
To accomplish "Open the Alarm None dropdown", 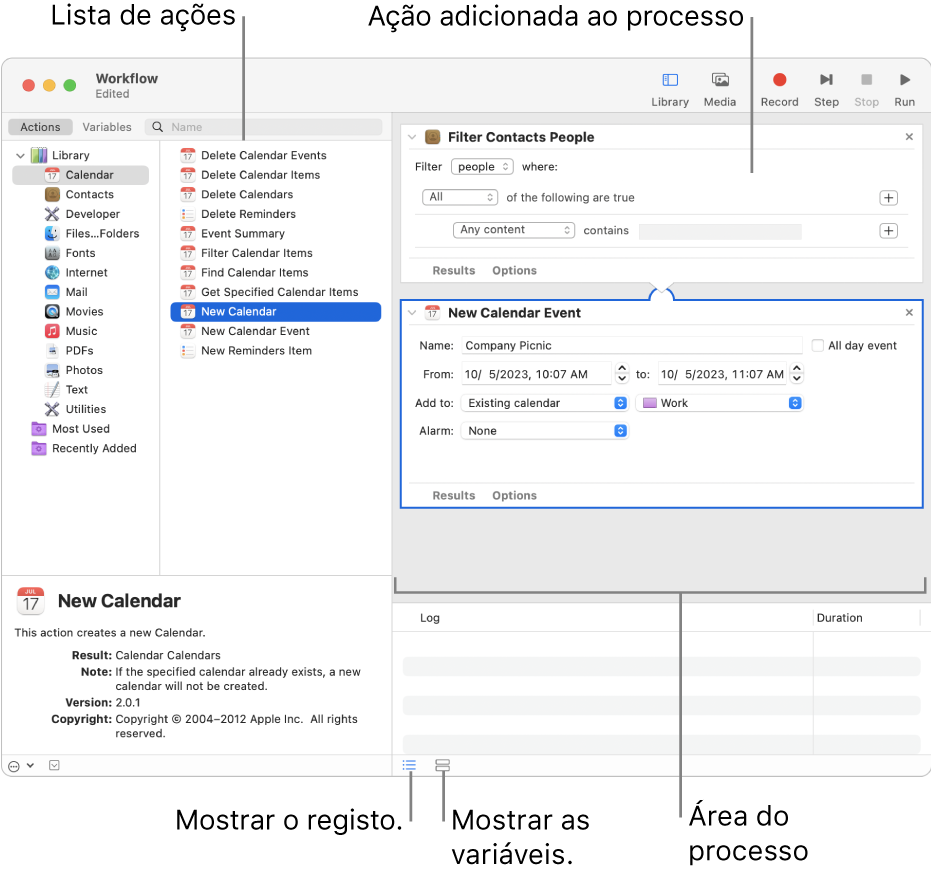I will [x=544, y=431].
